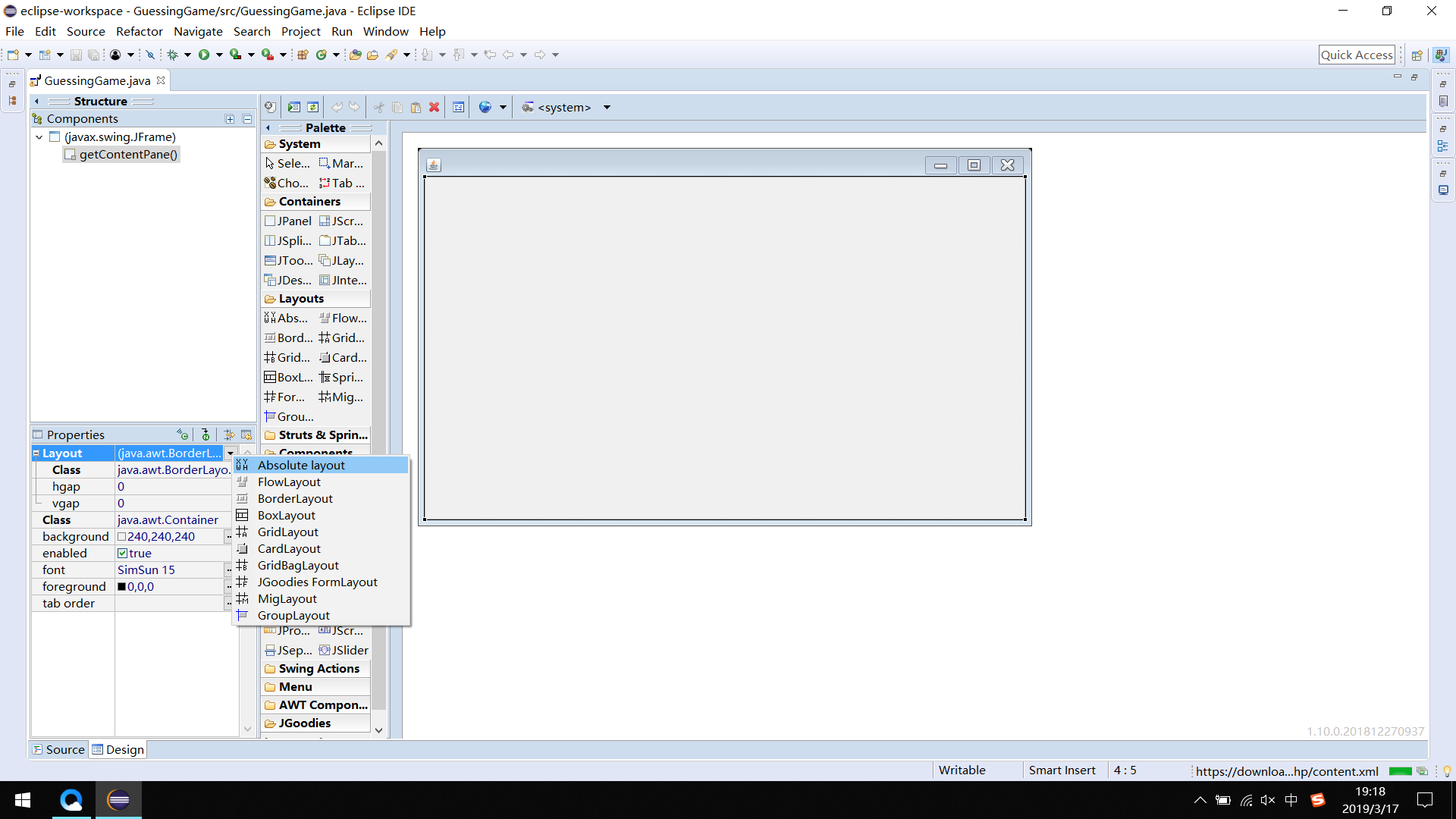Viewport: 1456px width, 819px height.
Task: Click the Test/Preview GUI toolbar icon
Action: (294, 107)
